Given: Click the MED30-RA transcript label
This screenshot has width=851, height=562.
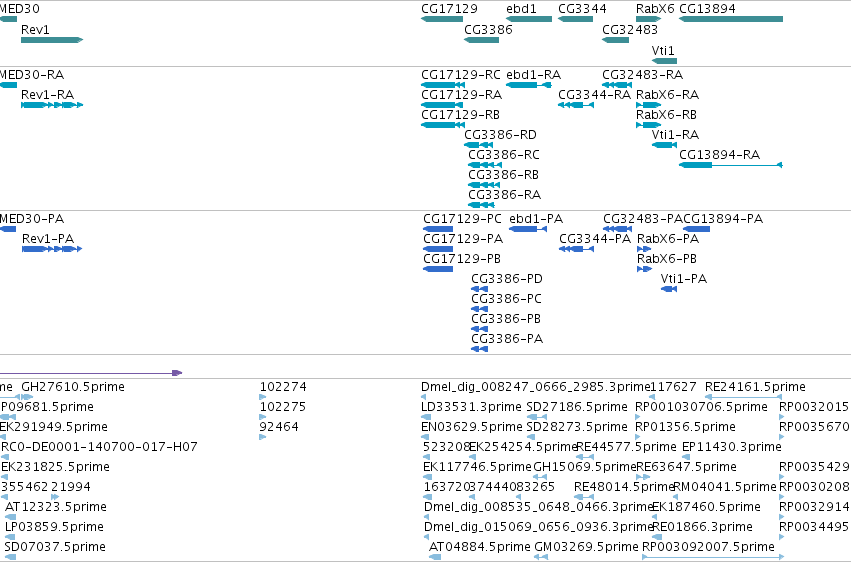Looking at the screenshot, I should click(31, 74).
